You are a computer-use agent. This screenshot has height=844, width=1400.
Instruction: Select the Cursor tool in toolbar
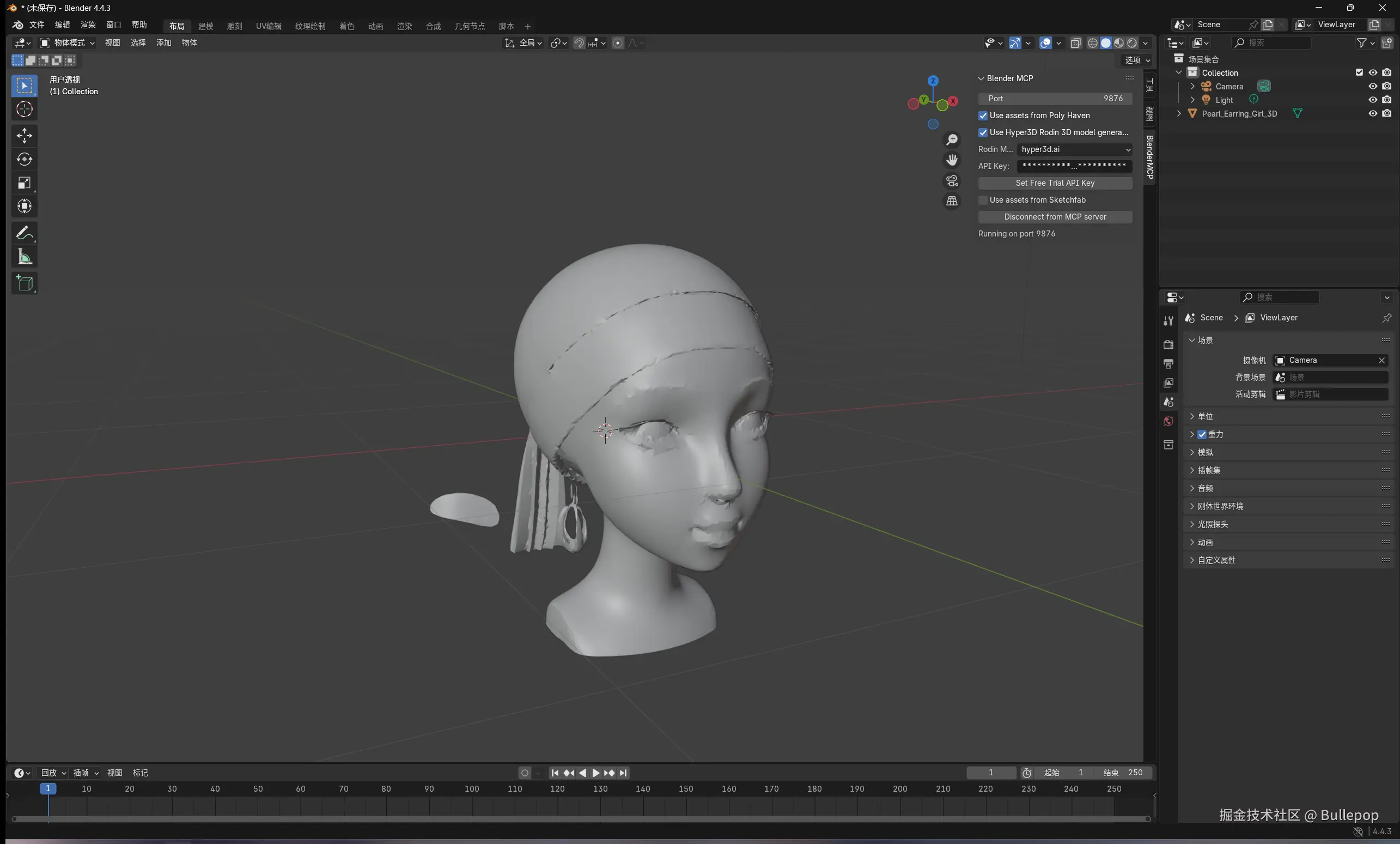coord(24,109)
